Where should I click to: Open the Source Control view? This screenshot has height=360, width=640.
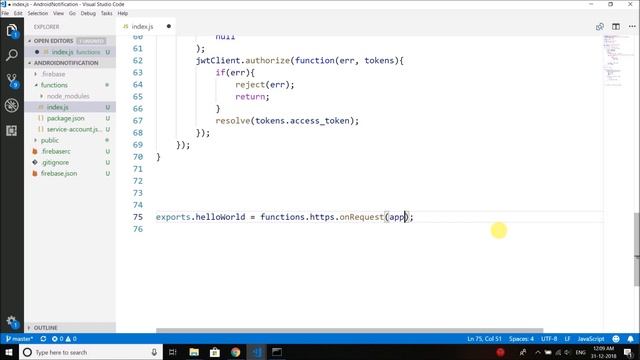12,80
